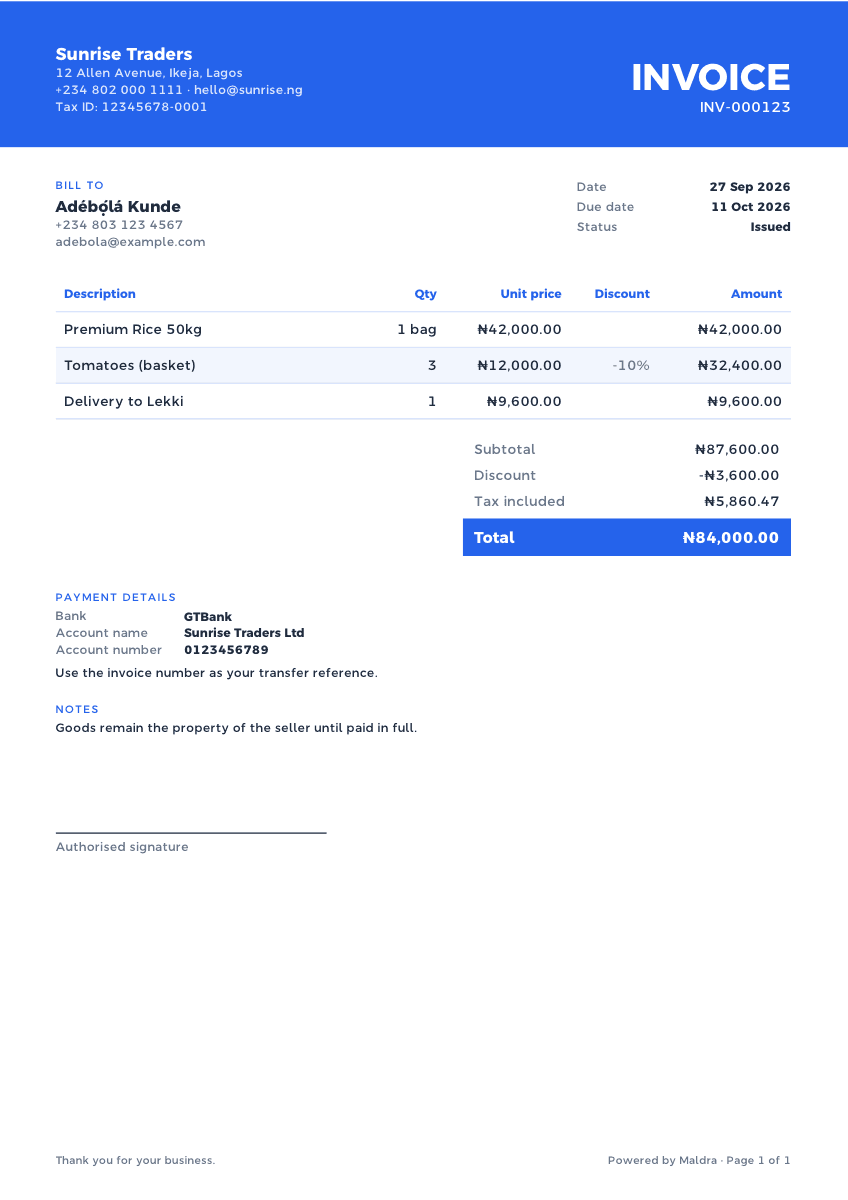Click the note about goods remaining seller property
The height and width of the screenshot is (1200, 848).
click(x=236, y=728)
